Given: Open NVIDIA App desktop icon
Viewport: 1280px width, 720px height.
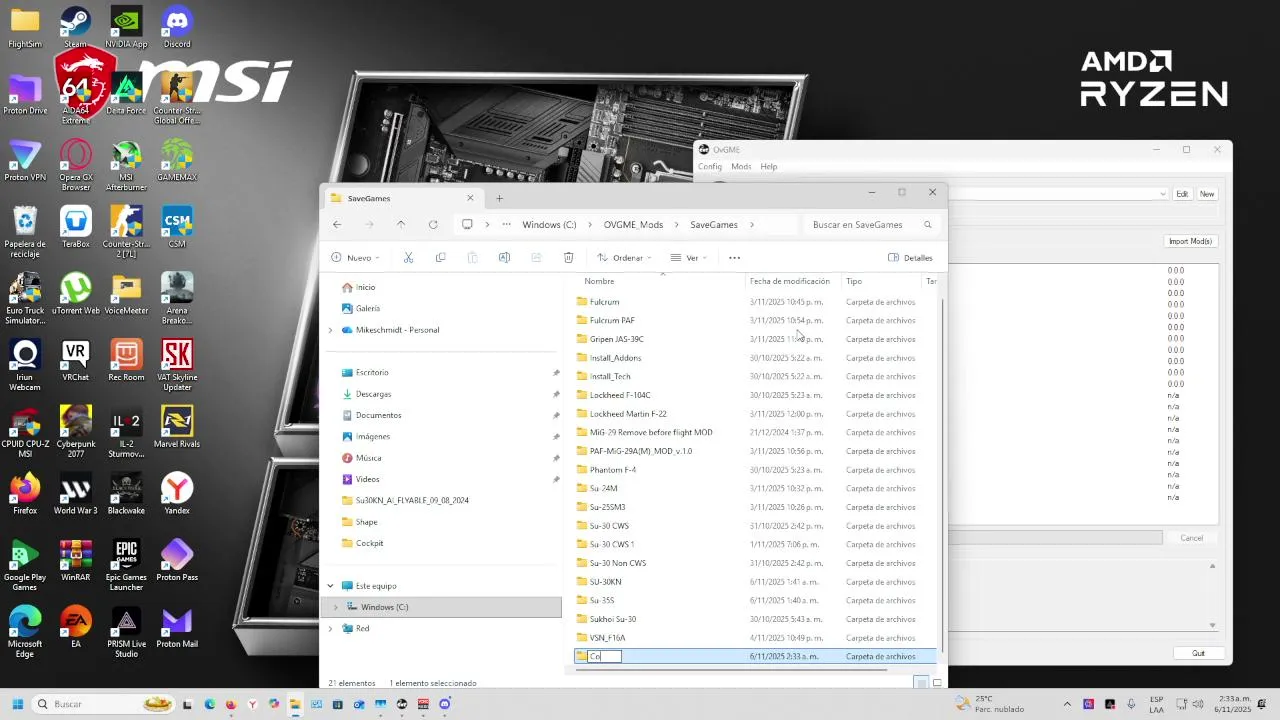Looking at the screenshot, I should coord(126,27).
